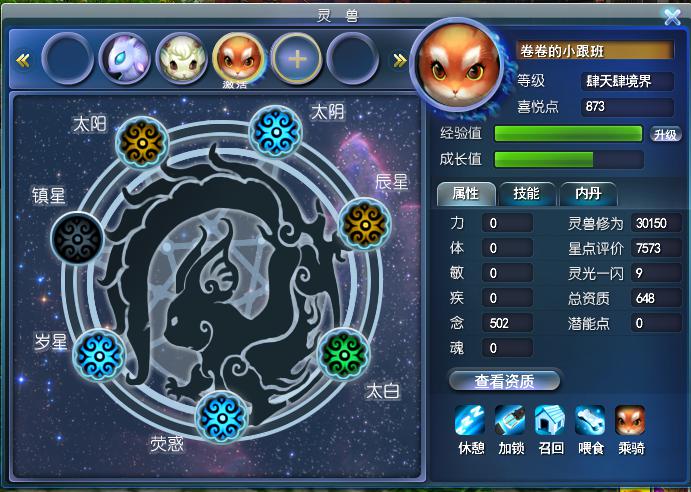Viewport: 691px width, 492px height.
Task: Click the 乘骑 ride icon
Action: [630, 420]
